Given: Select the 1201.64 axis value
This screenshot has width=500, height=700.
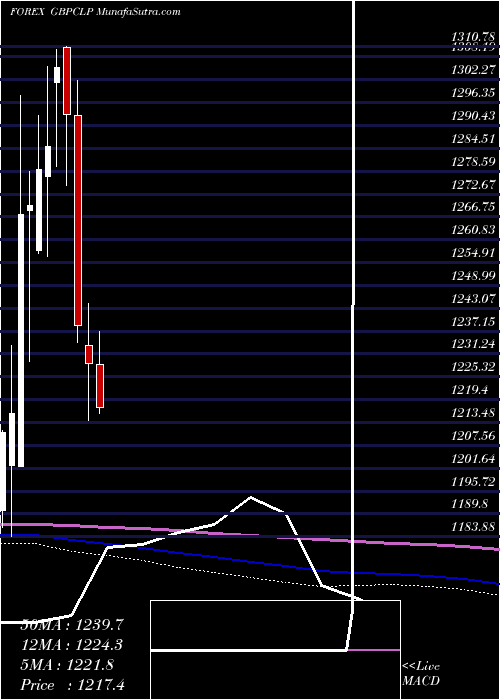Looking at the screenshot, I should pyautogui.click(x=473, y=458).
